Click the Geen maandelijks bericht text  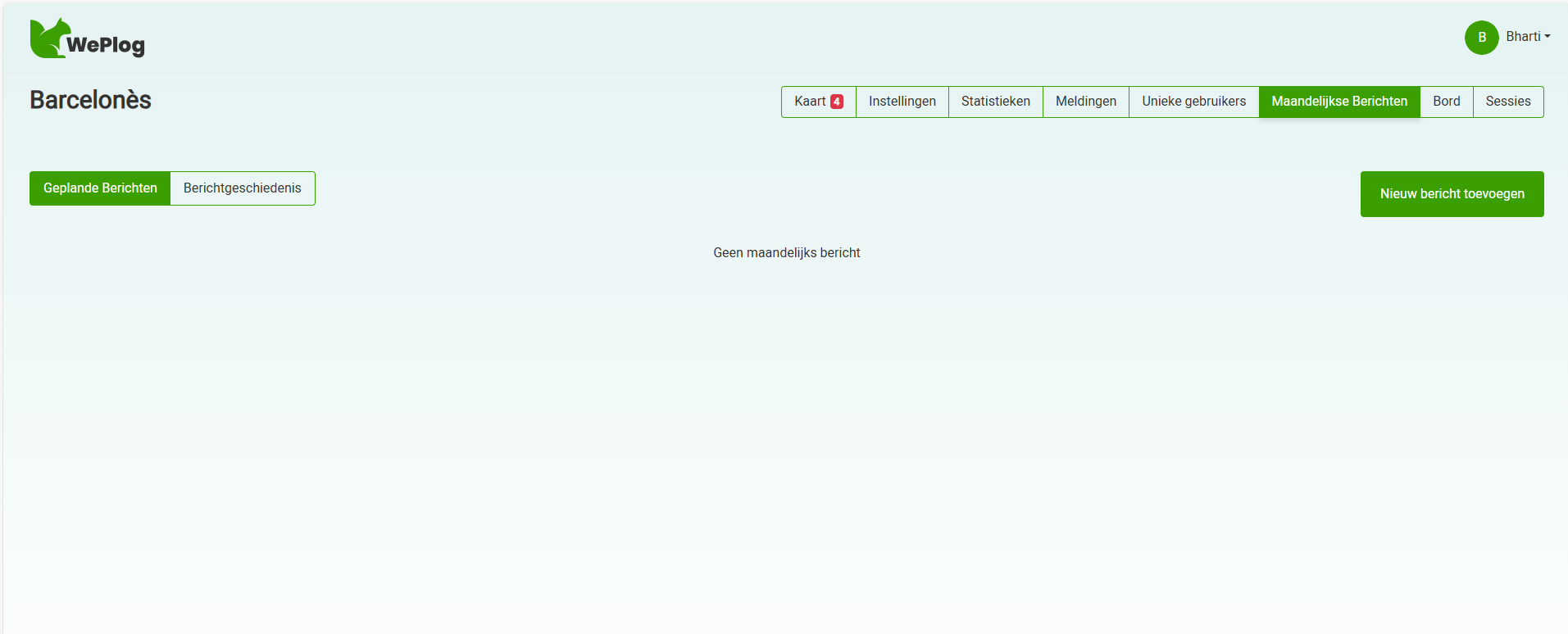point(786,253)
